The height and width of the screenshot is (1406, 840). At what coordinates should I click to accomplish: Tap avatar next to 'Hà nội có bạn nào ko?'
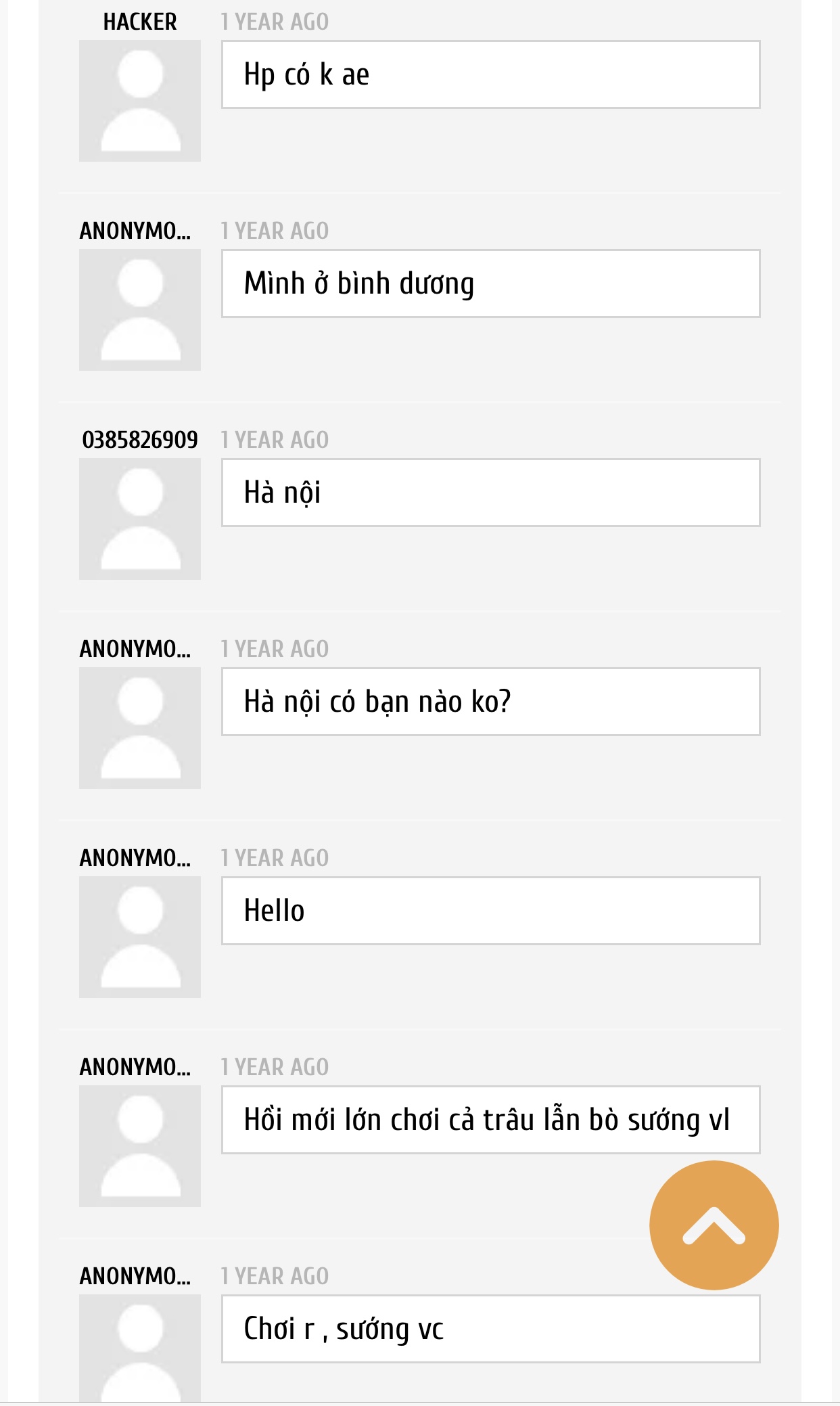(x=140, y=728)
